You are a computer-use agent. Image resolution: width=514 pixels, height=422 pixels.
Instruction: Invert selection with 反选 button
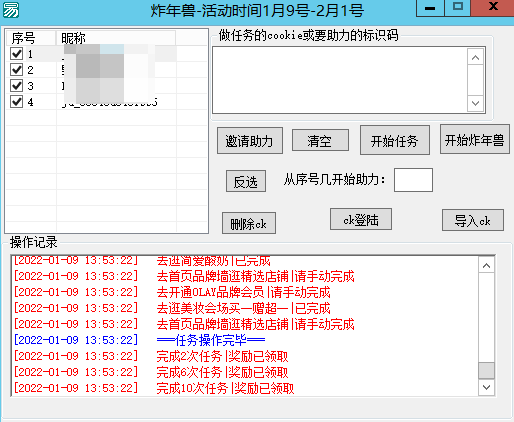pyautogui.click(x=246, y=181)
